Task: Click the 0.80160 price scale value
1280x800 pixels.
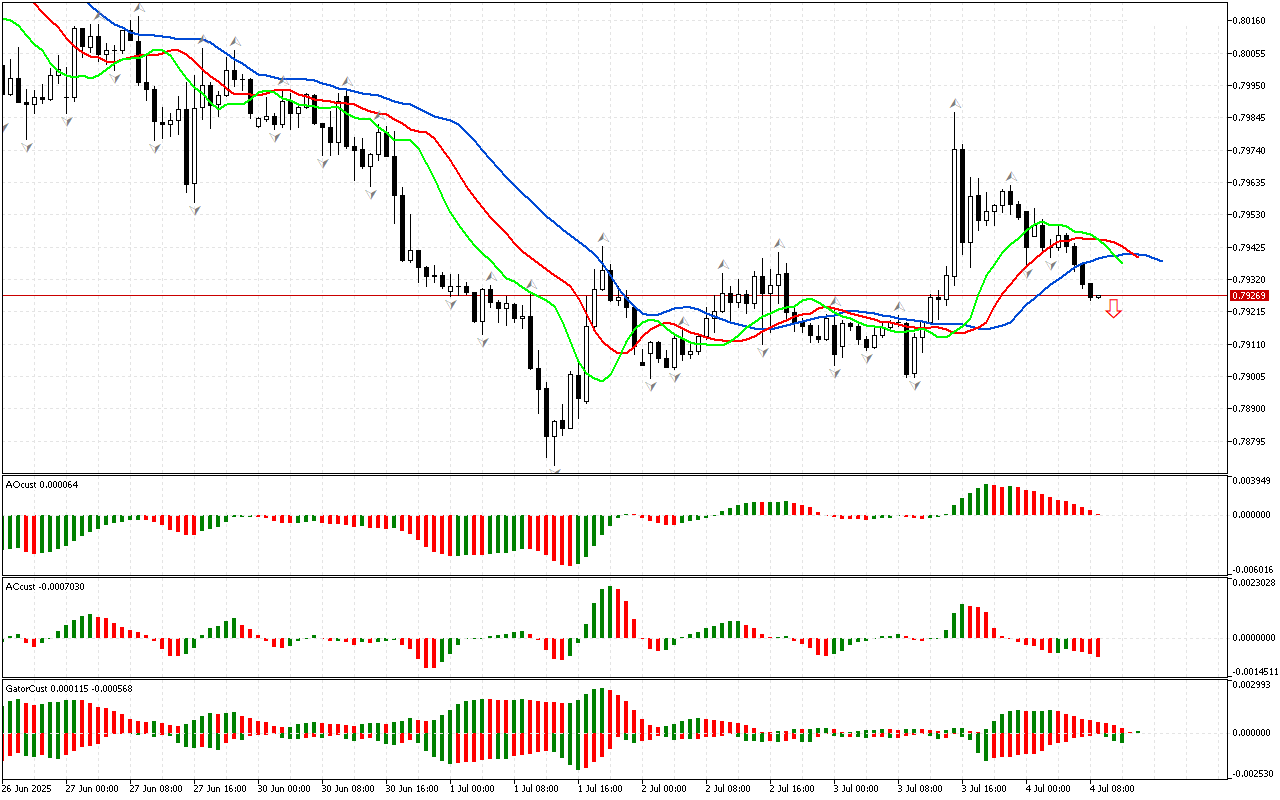Action: point(1250,20)
